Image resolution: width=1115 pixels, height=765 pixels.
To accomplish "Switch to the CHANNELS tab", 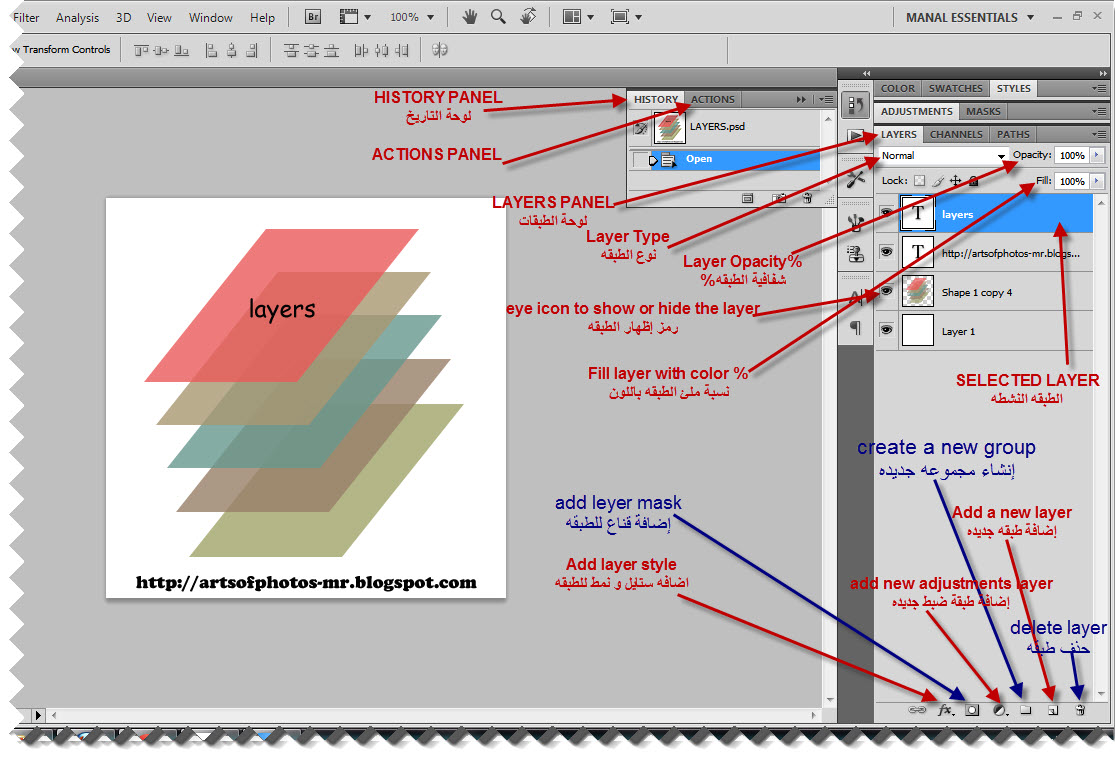I will point(956,133).
